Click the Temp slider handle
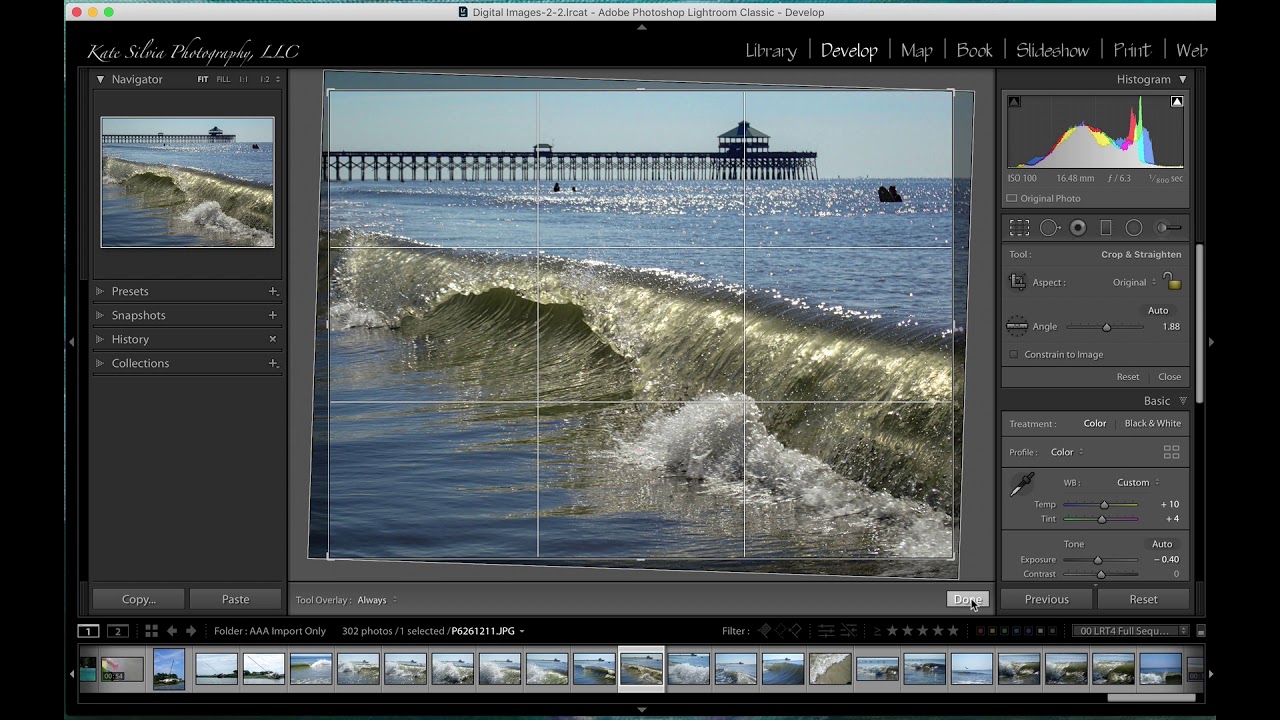Image resolution: width=1280 pixels, height=720 pixels. point(1104,505)
